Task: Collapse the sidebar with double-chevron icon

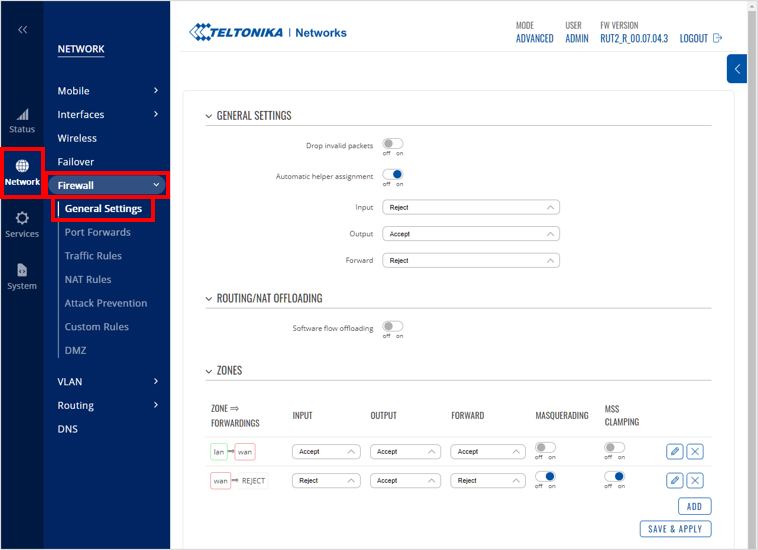Action: point(22,30)
